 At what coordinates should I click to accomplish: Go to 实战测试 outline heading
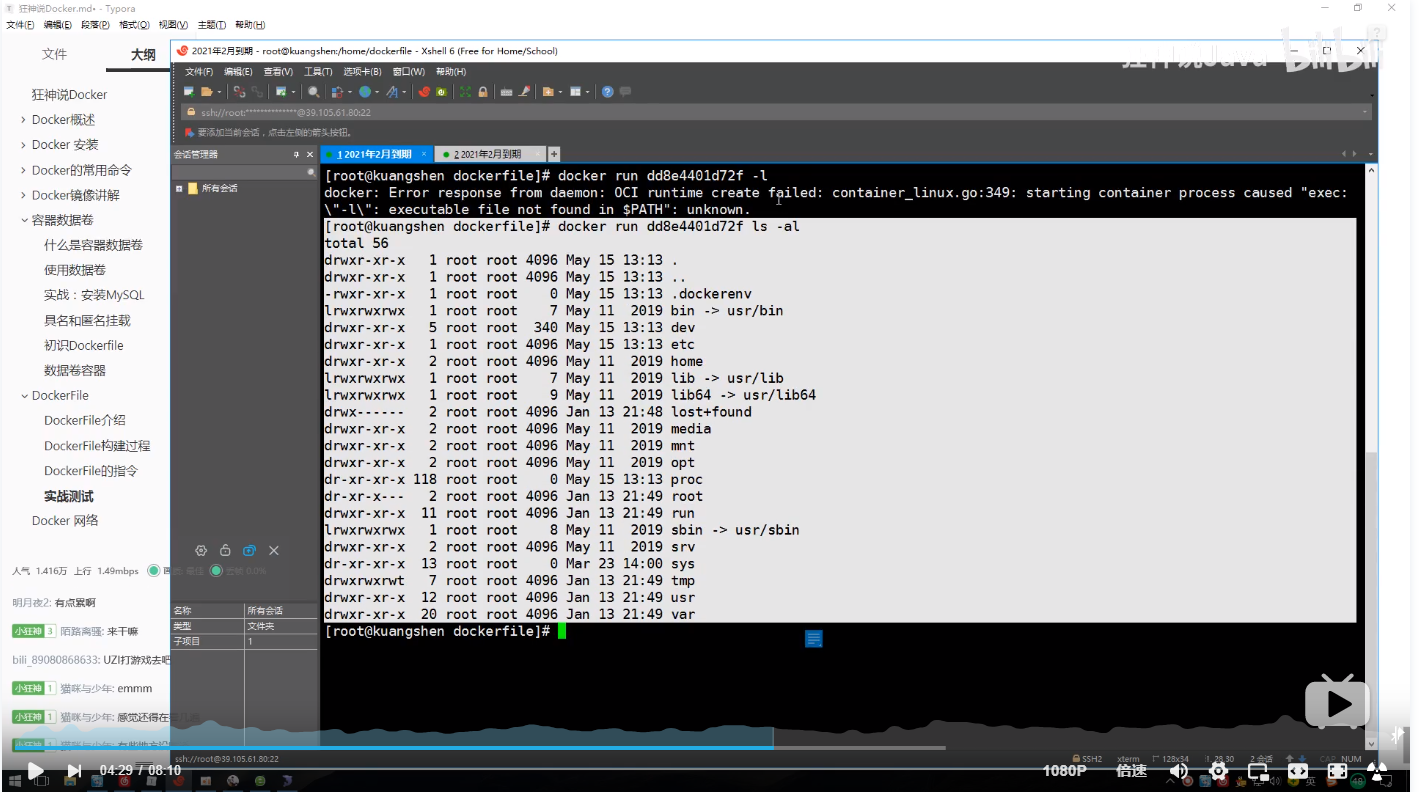68,496
